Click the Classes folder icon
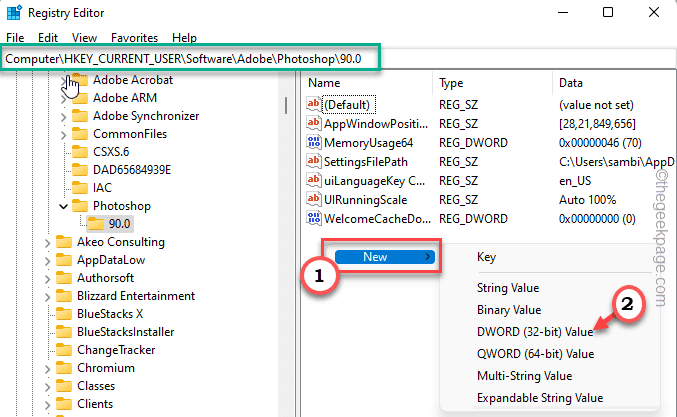 [x=63, y=386]
